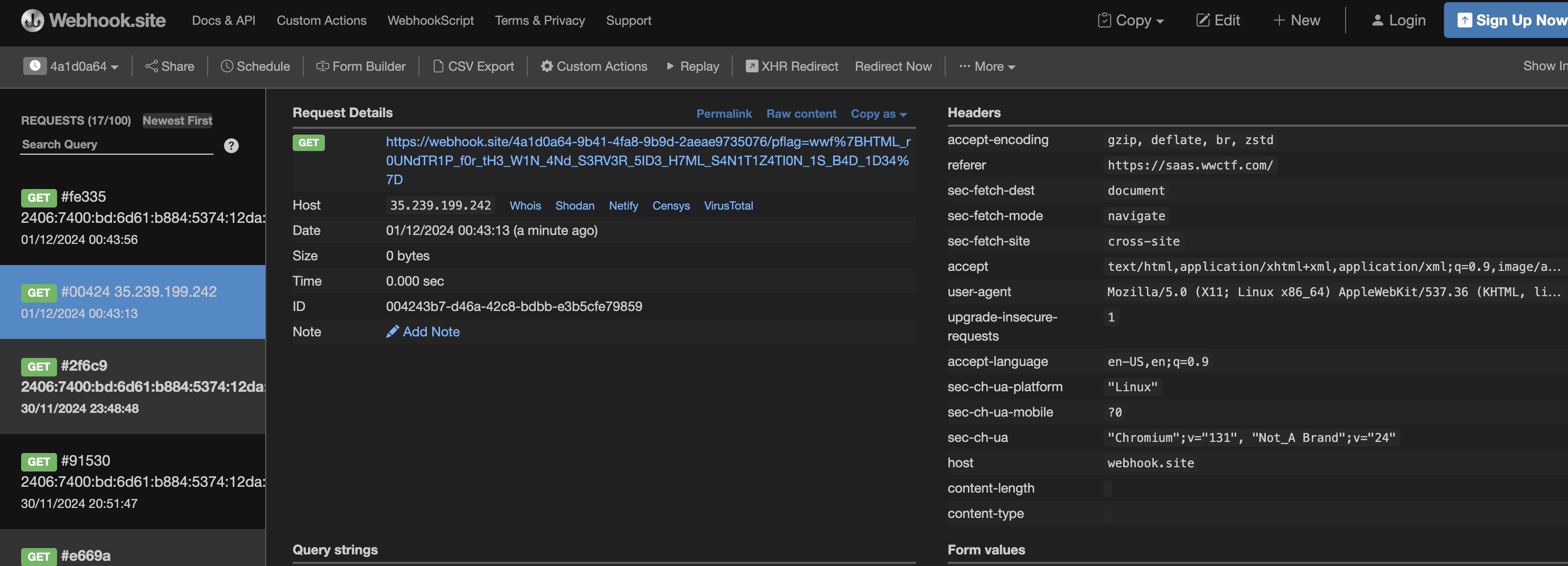
Task: Open Custom Actions page in top nav
Action: tap(321, 20)
